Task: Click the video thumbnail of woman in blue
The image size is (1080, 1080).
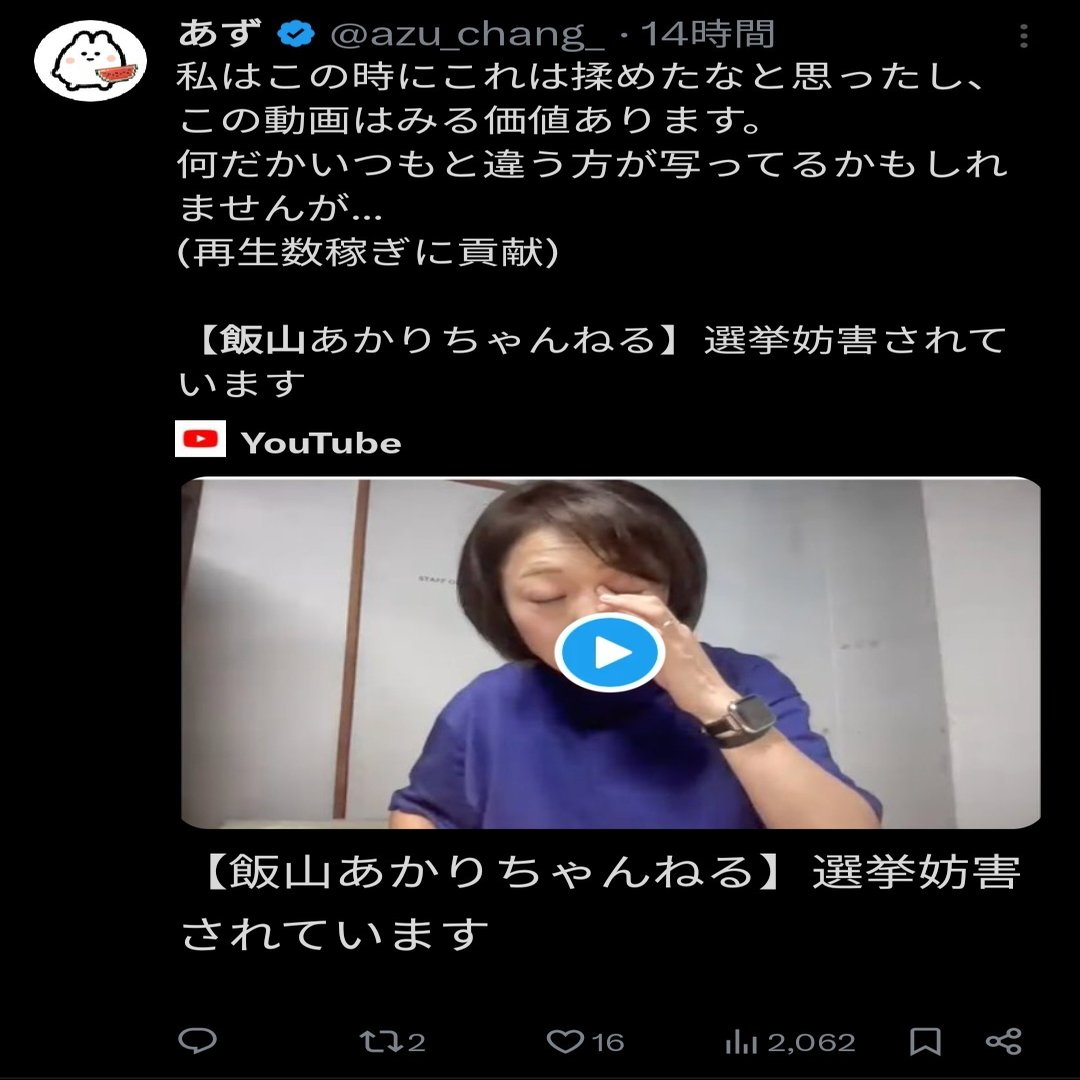Action: (610, 652)
